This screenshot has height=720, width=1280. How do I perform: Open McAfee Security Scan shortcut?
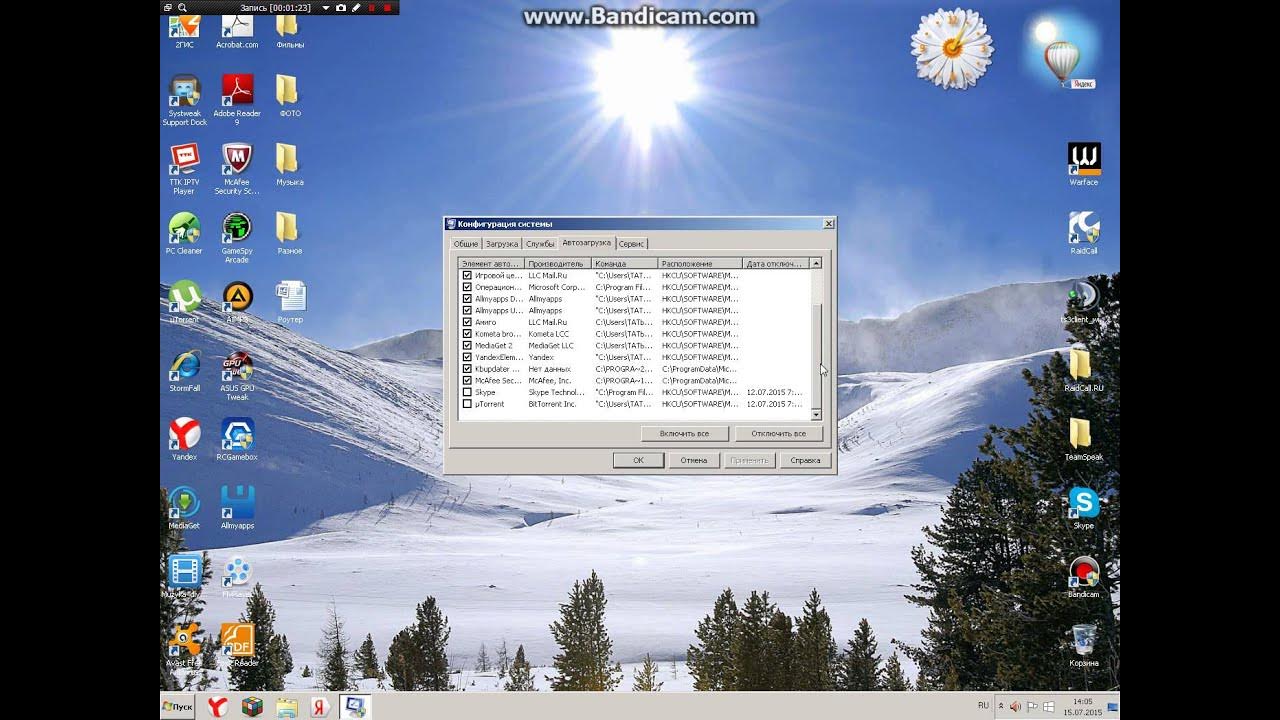tap(237, 168)
